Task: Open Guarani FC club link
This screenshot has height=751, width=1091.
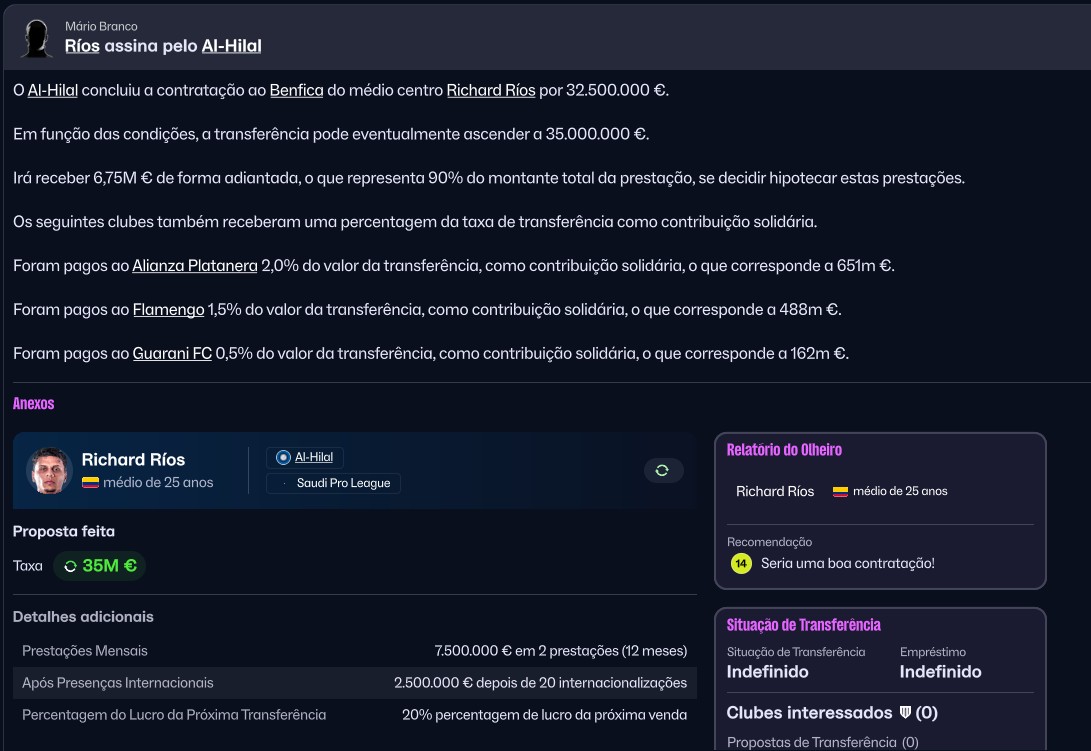Action: point(172,354)
